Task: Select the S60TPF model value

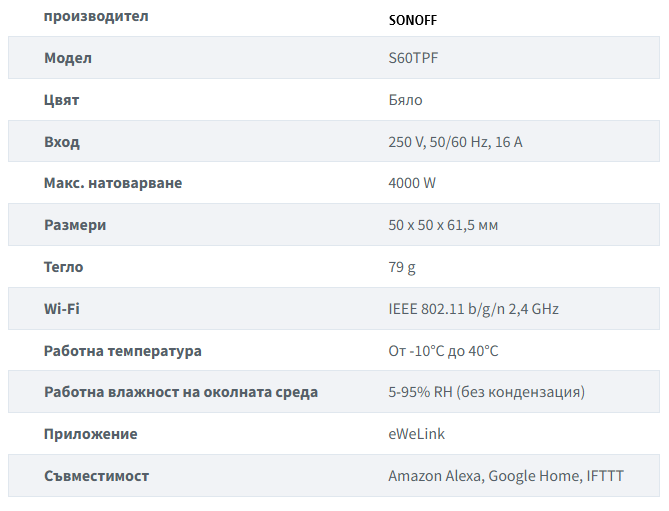Action: coord(413,58)
